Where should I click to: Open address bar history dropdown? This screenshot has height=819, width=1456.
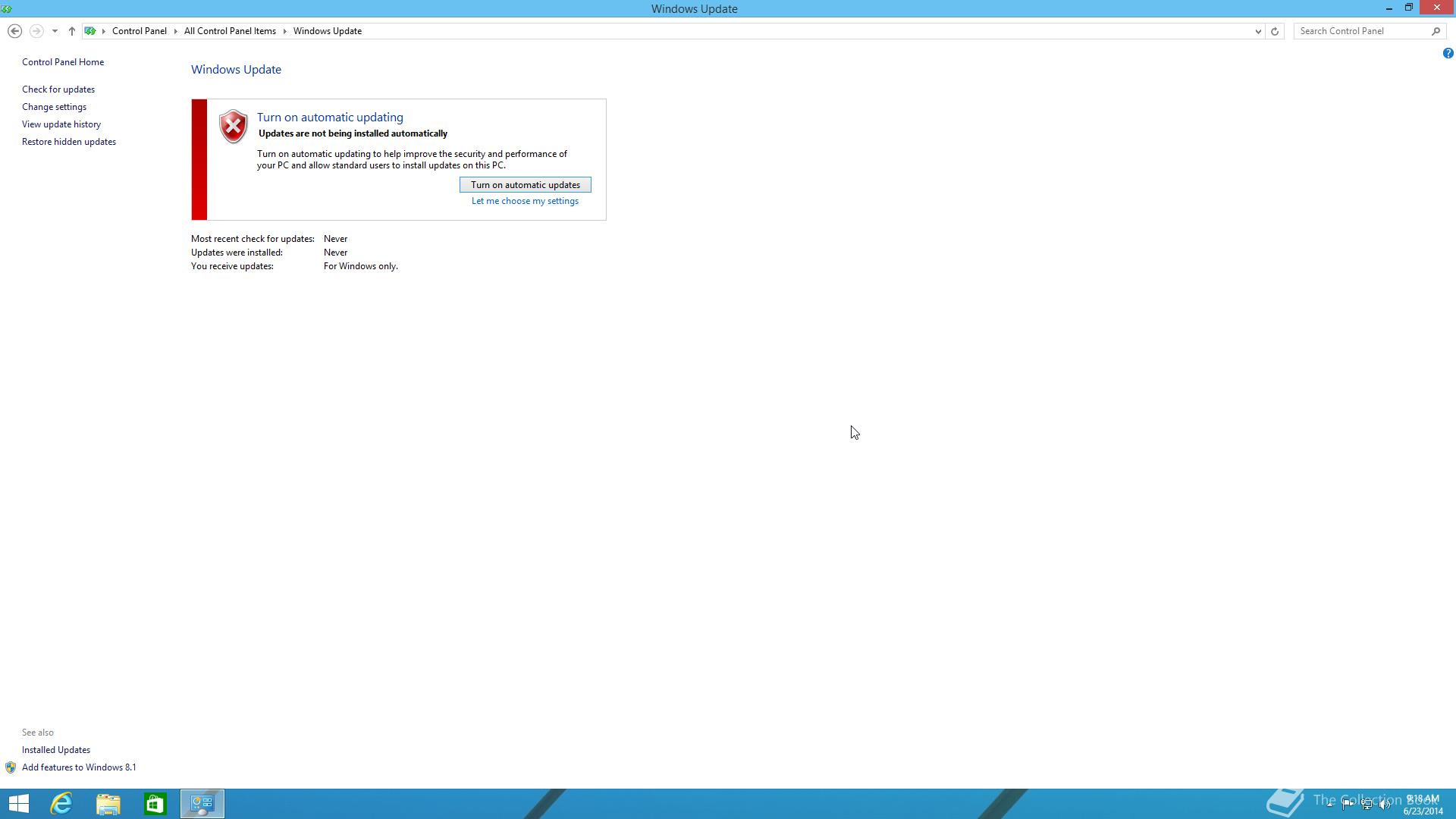pyautogui.click(x=1258, y=31)
